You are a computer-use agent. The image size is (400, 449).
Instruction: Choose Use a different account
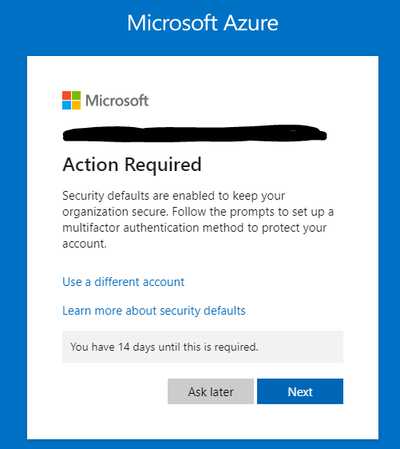[x=123, y=282]
